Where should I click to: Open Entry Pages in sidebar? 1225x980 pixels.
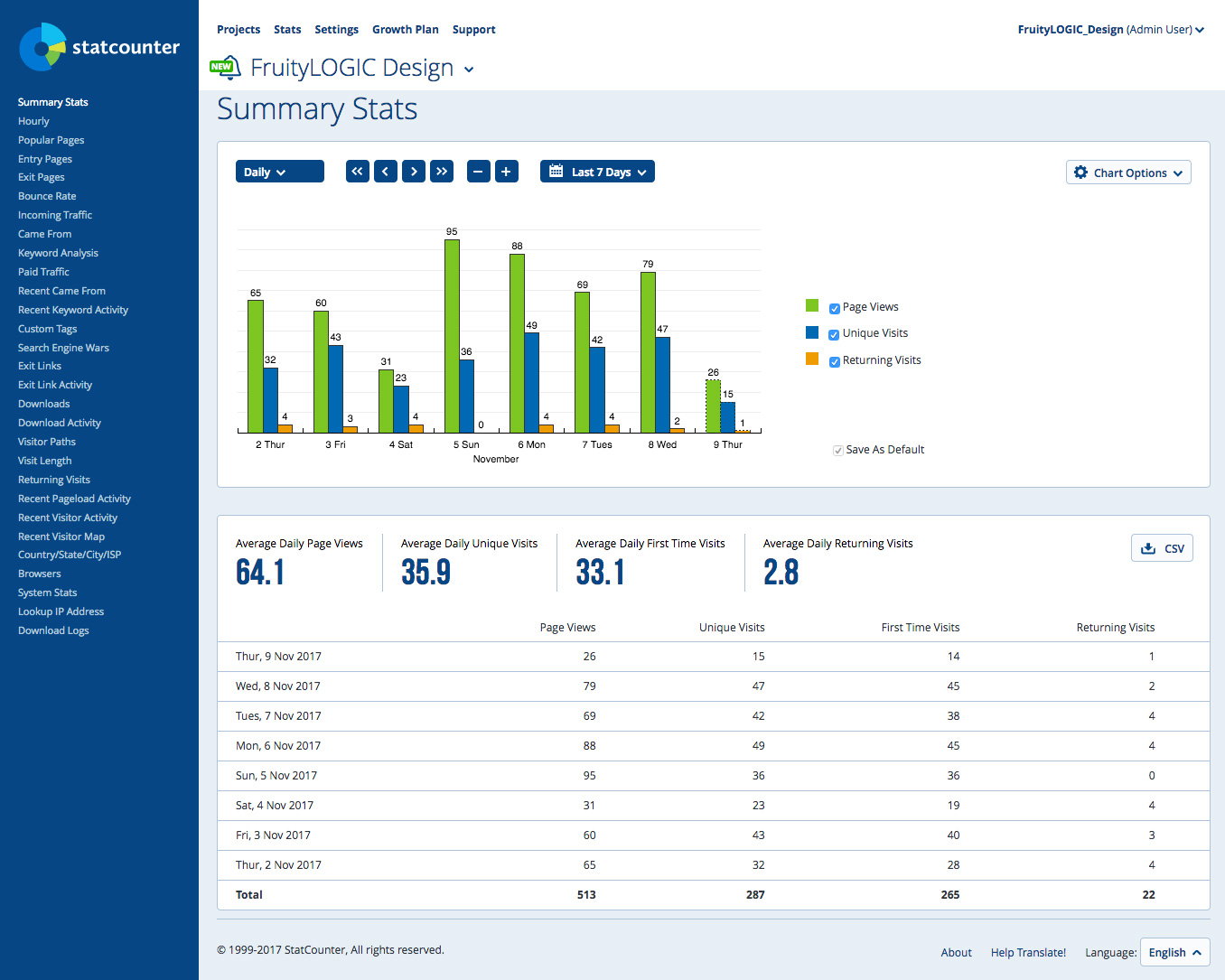tap(45, 159)
